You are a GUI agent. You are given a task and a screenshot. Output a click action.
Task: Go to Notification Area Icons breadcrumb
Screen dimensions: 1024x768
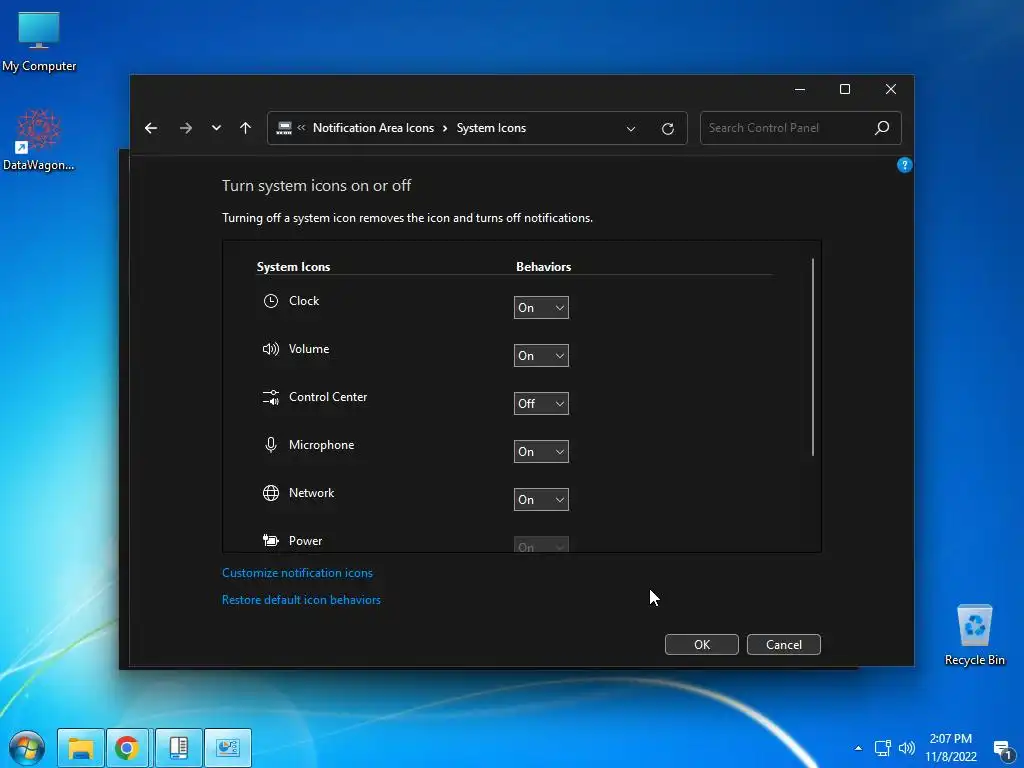(374, 128)
